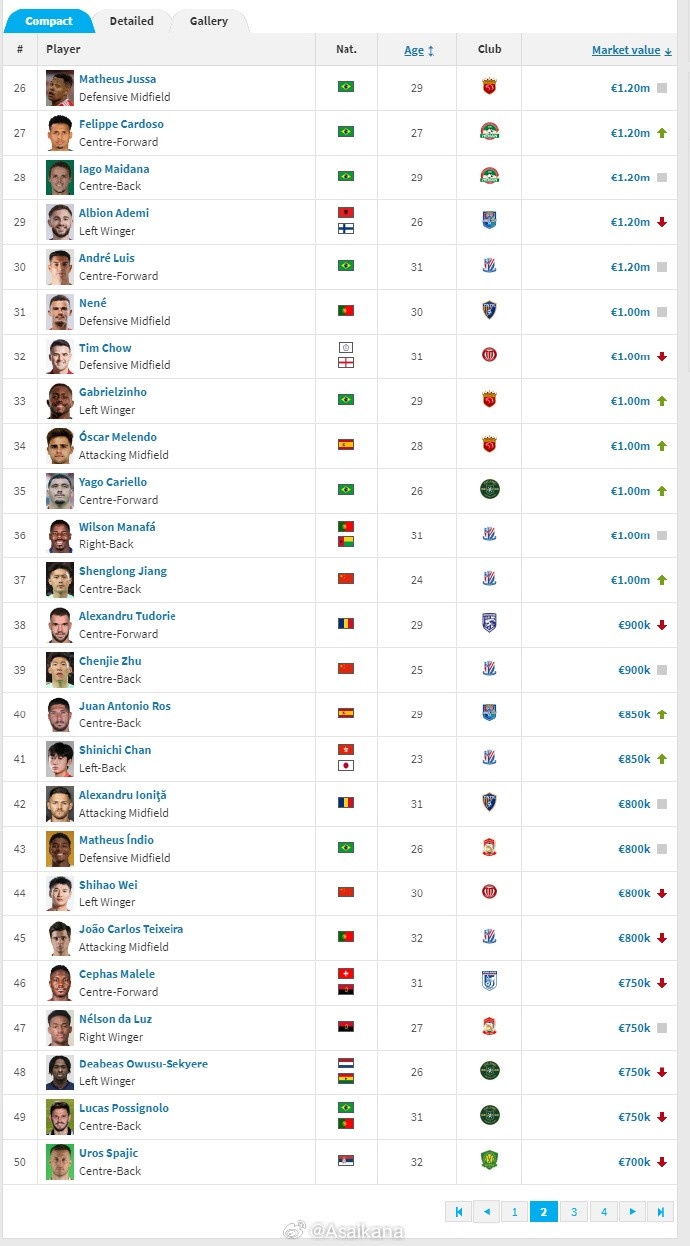690x1246 pixels.
Task: Click Felippe Cardoso's player photo
Action: [x=60, y=133]
